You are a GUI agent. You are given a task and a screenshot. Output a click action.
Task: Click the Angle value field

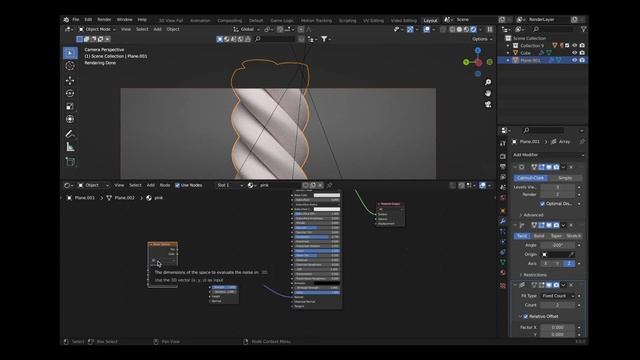[558, 245]
